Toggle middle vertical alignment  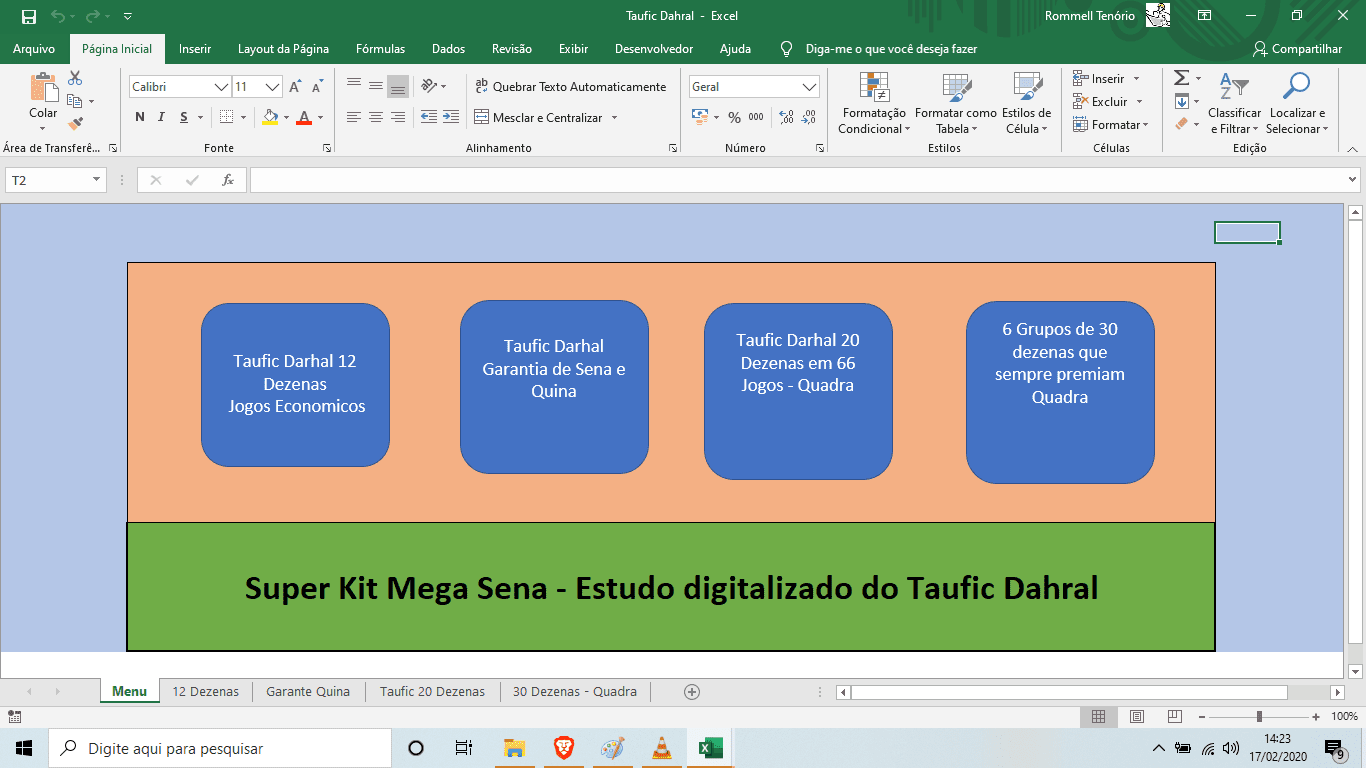click(x=376, y=87)
